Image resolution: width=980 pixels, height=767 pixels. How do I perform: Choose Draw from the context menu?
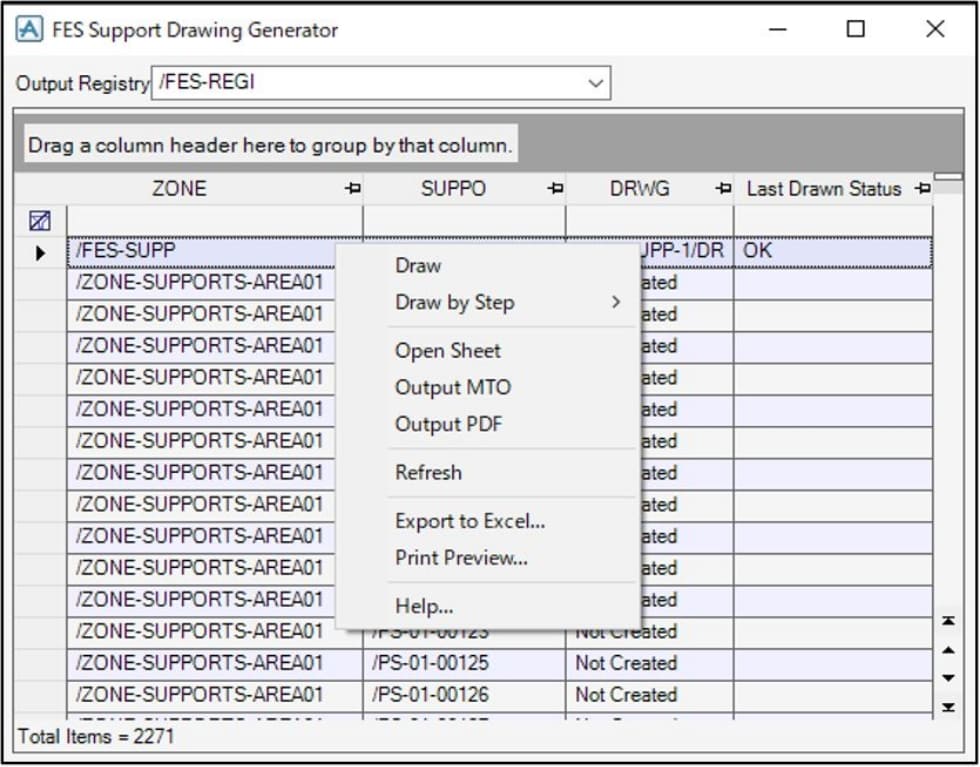[x=418, y=266]
